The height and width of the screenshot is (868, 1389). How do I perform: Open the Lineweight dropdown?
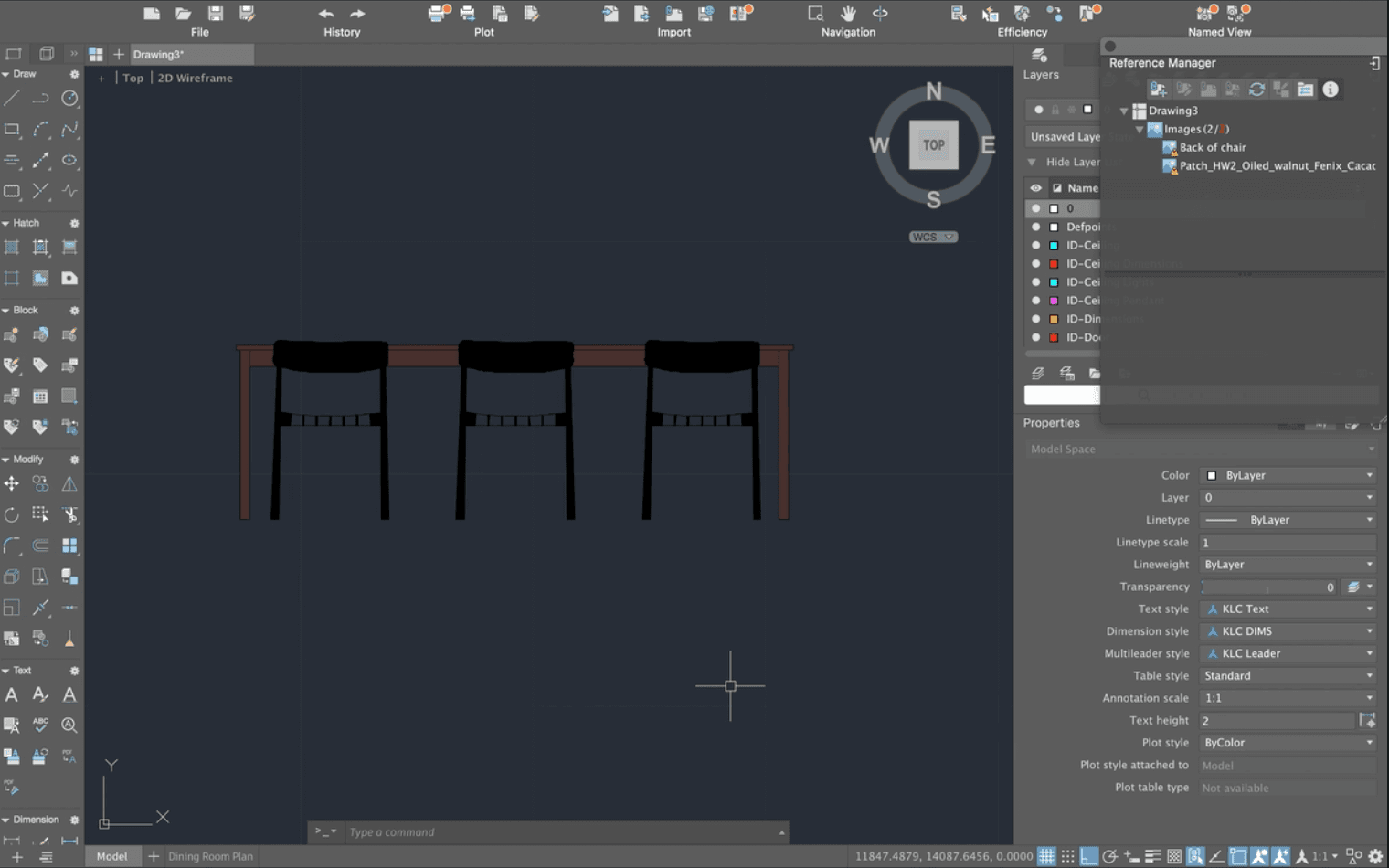coord(1288,565)
